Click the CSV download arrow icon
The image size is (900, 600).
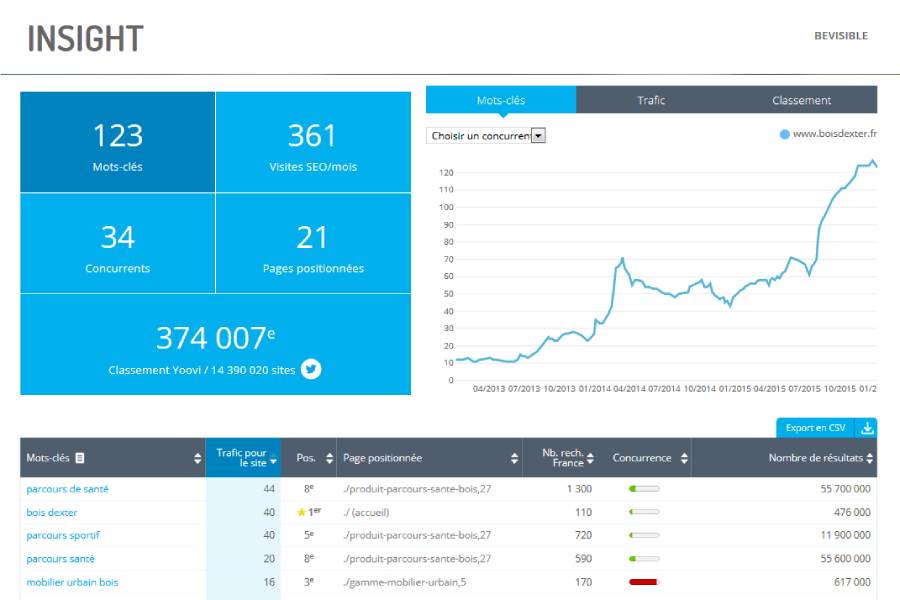(x=867, y=428)
